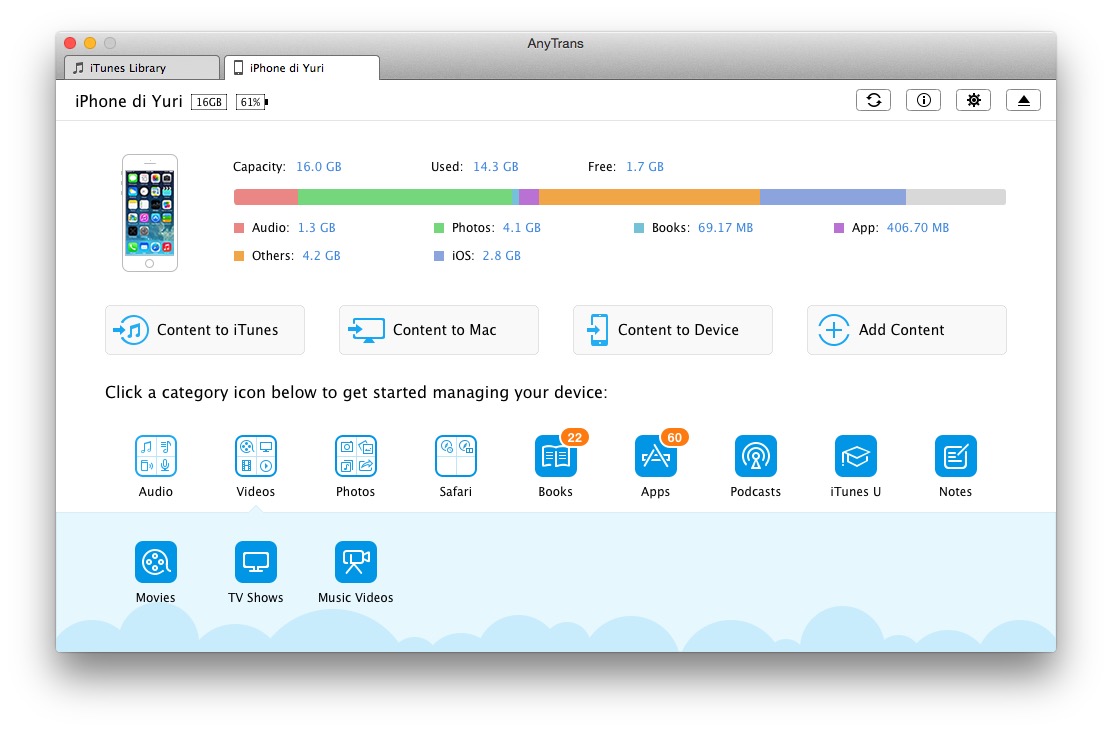The height and width of the screenshot is (732, 1112).
Task: Click the Content to iTunes button
Action: pyautogui.click(x=205, y=330)
